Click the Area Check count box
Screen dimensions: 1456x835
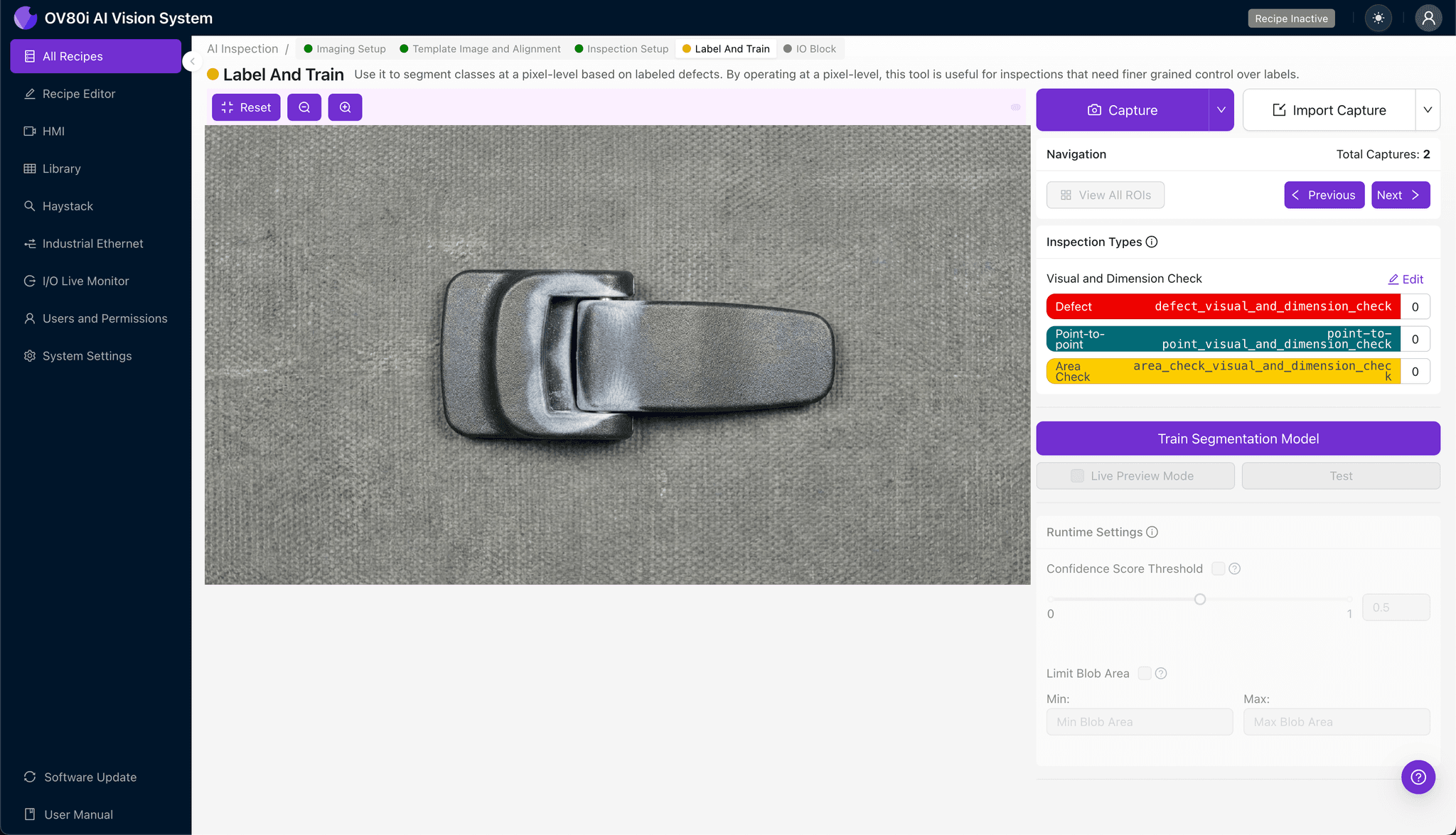pos(1415,371)
